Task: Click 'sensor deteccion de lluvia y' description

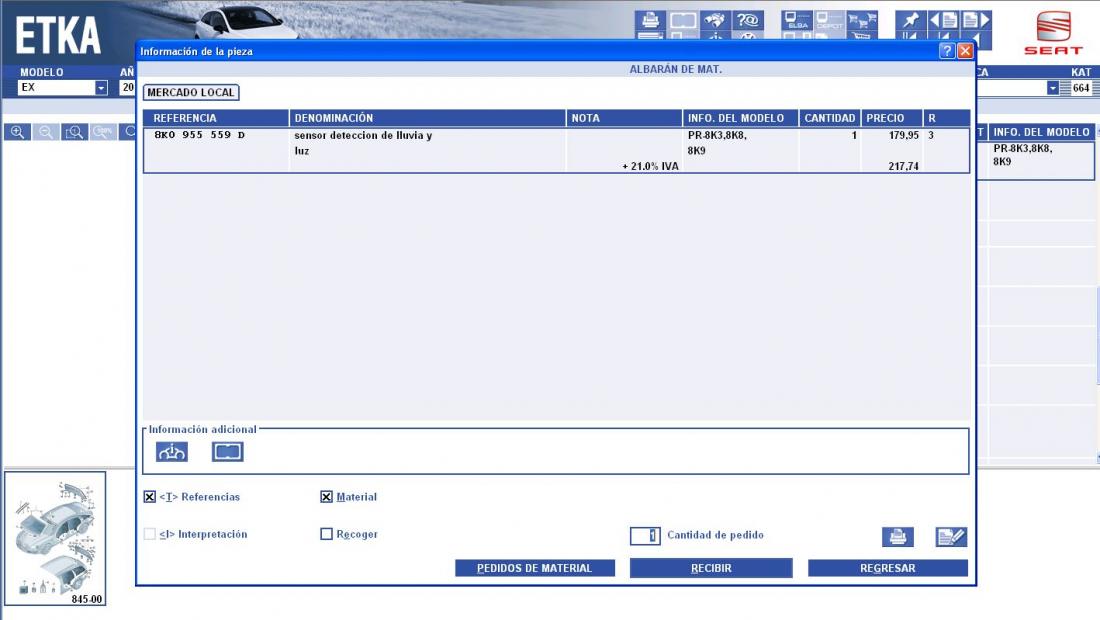Action: click(363, 135)
